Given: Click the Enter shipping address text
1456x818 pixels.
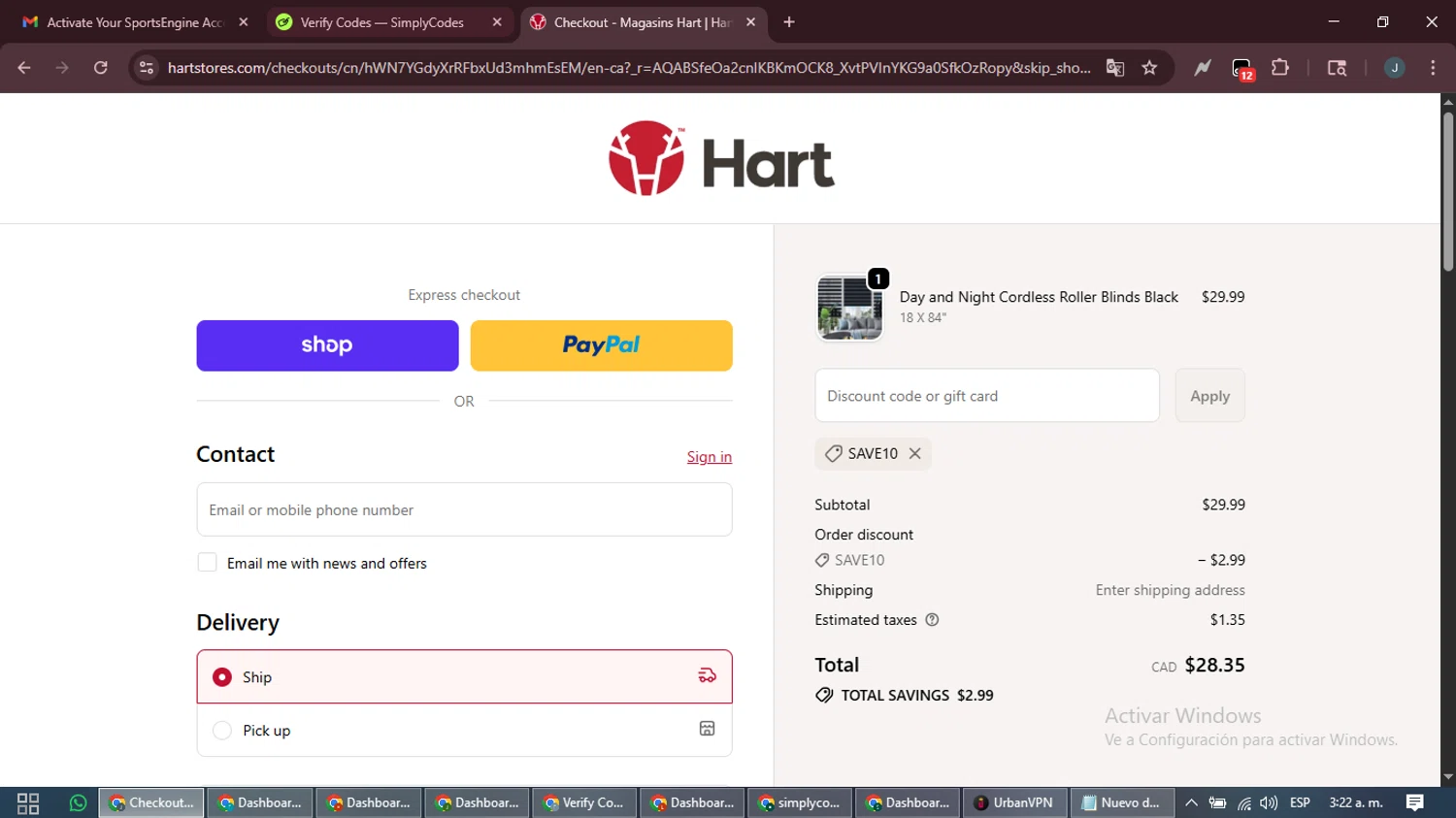Looking at the screenshot, I should (x=1170, y=590).
